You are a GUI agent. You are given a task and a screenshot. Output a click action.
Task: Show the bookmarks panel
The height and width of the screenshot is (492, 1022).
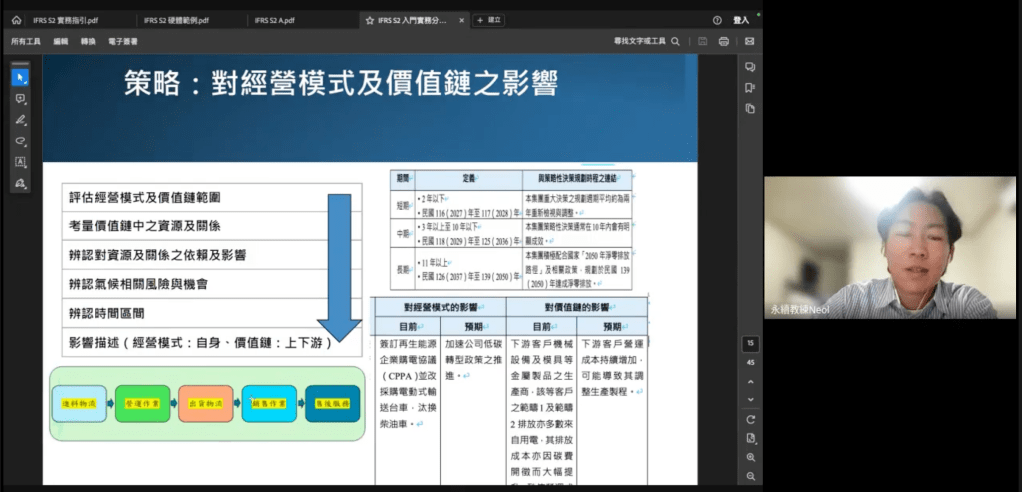pos(749,87)
